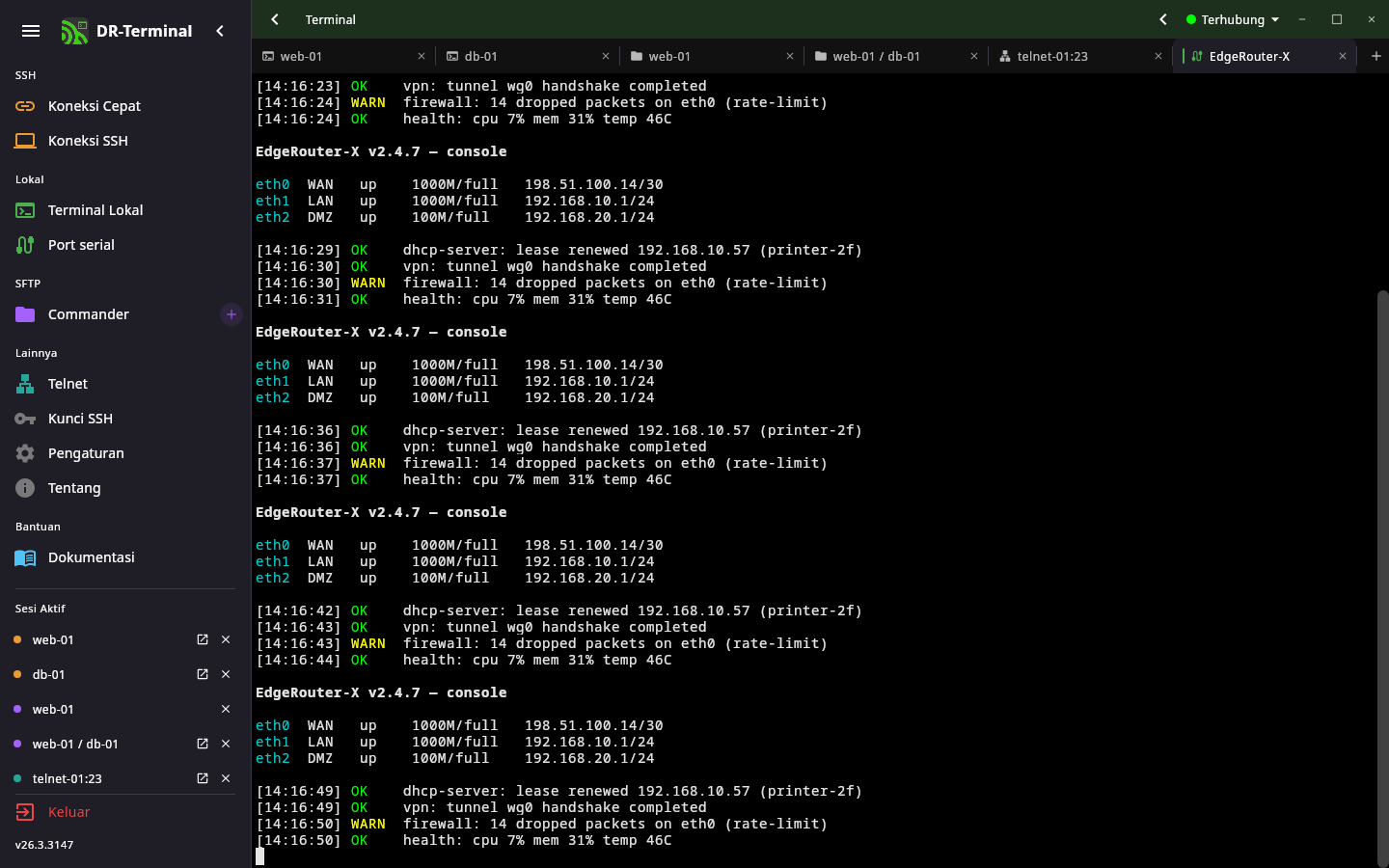Open Koneksi Cepat quick connect
This screenshot has height=868, width=1389.
[125, 106]
